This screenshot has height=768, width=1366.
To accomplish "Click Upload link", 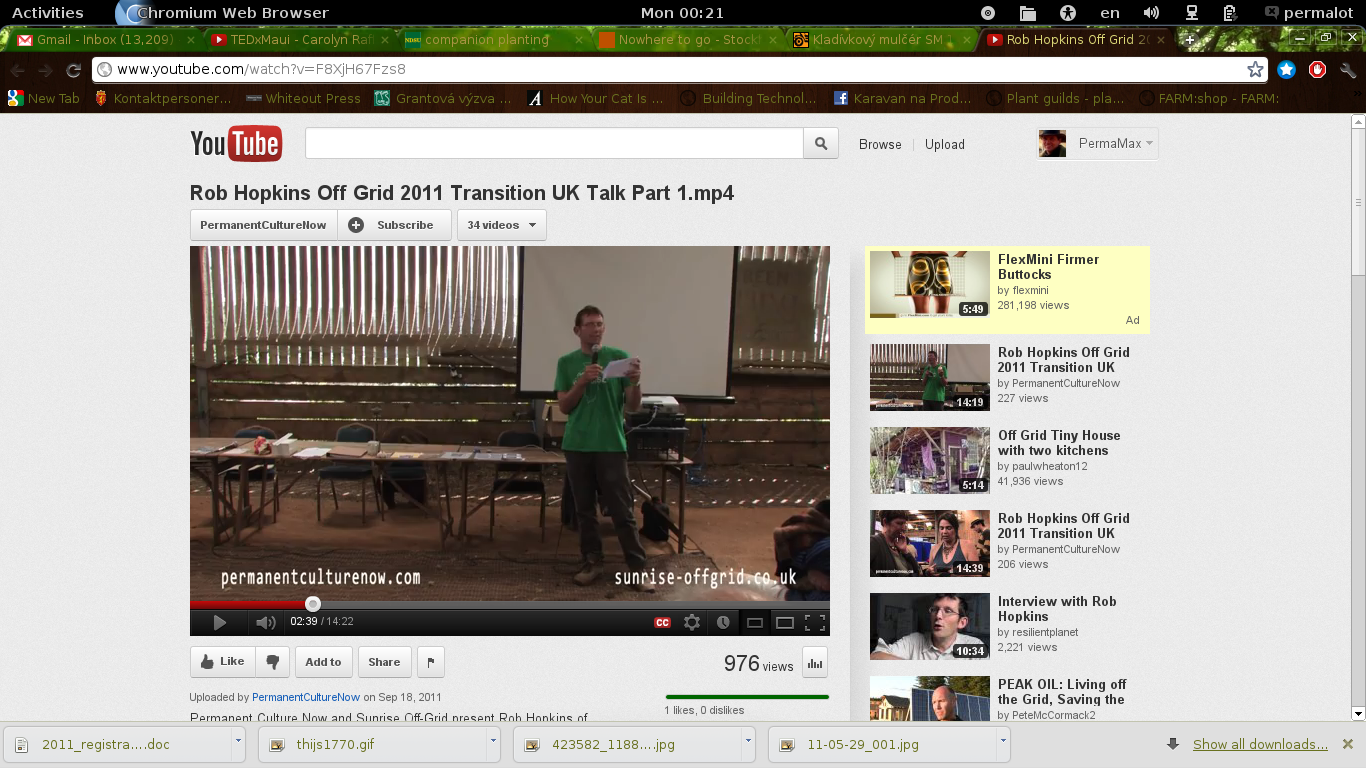I will tap(945, 144).
